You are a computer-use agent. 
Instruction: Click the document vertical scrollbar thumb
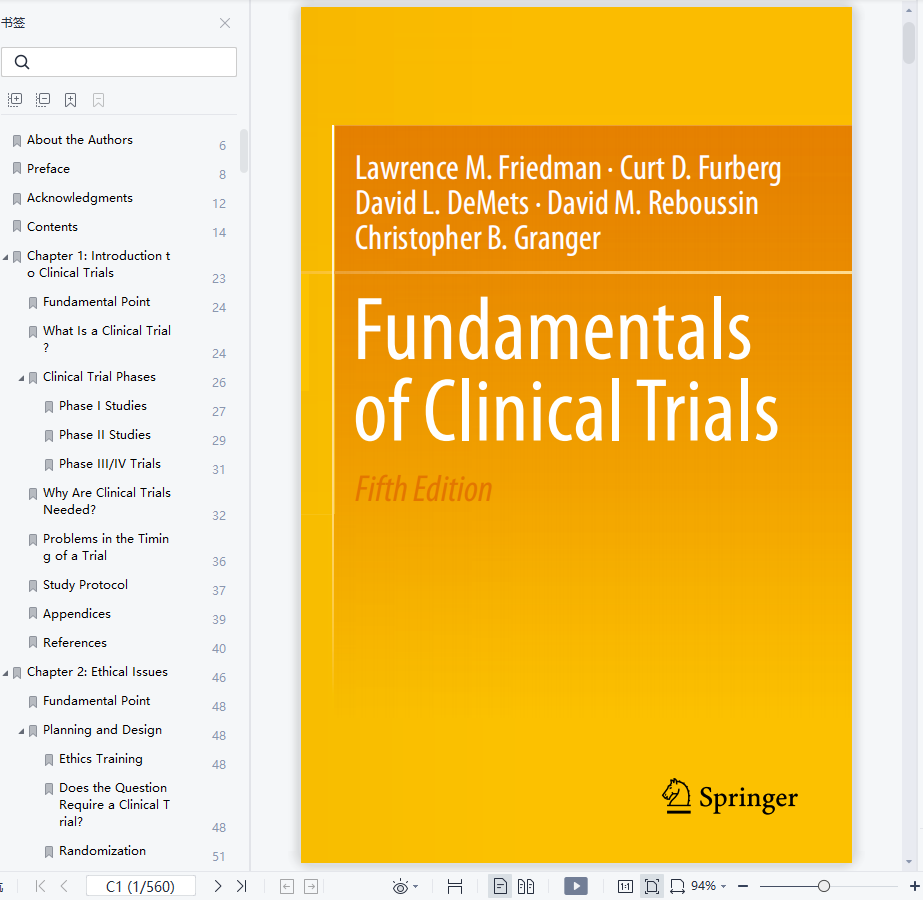pyautogui.click(x=909, y=41)
